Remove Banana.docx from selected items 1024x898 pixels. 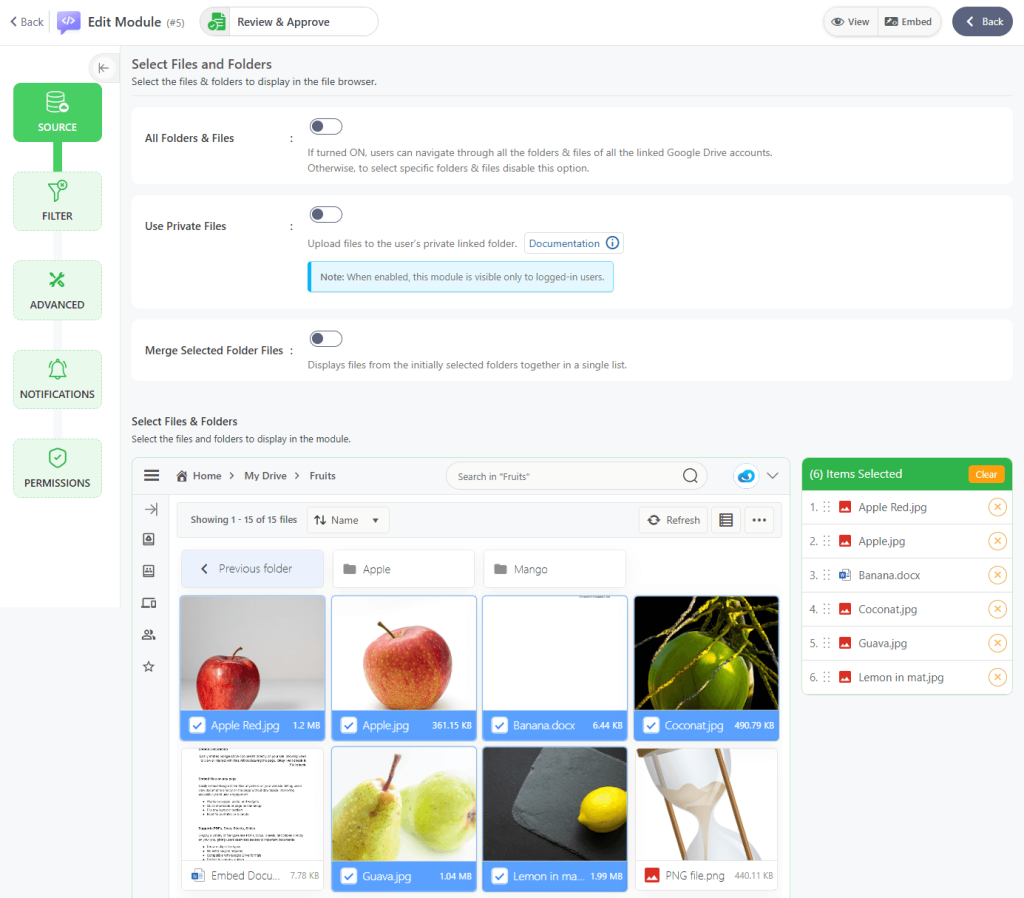pyautogui.click(x=997, y=575)
